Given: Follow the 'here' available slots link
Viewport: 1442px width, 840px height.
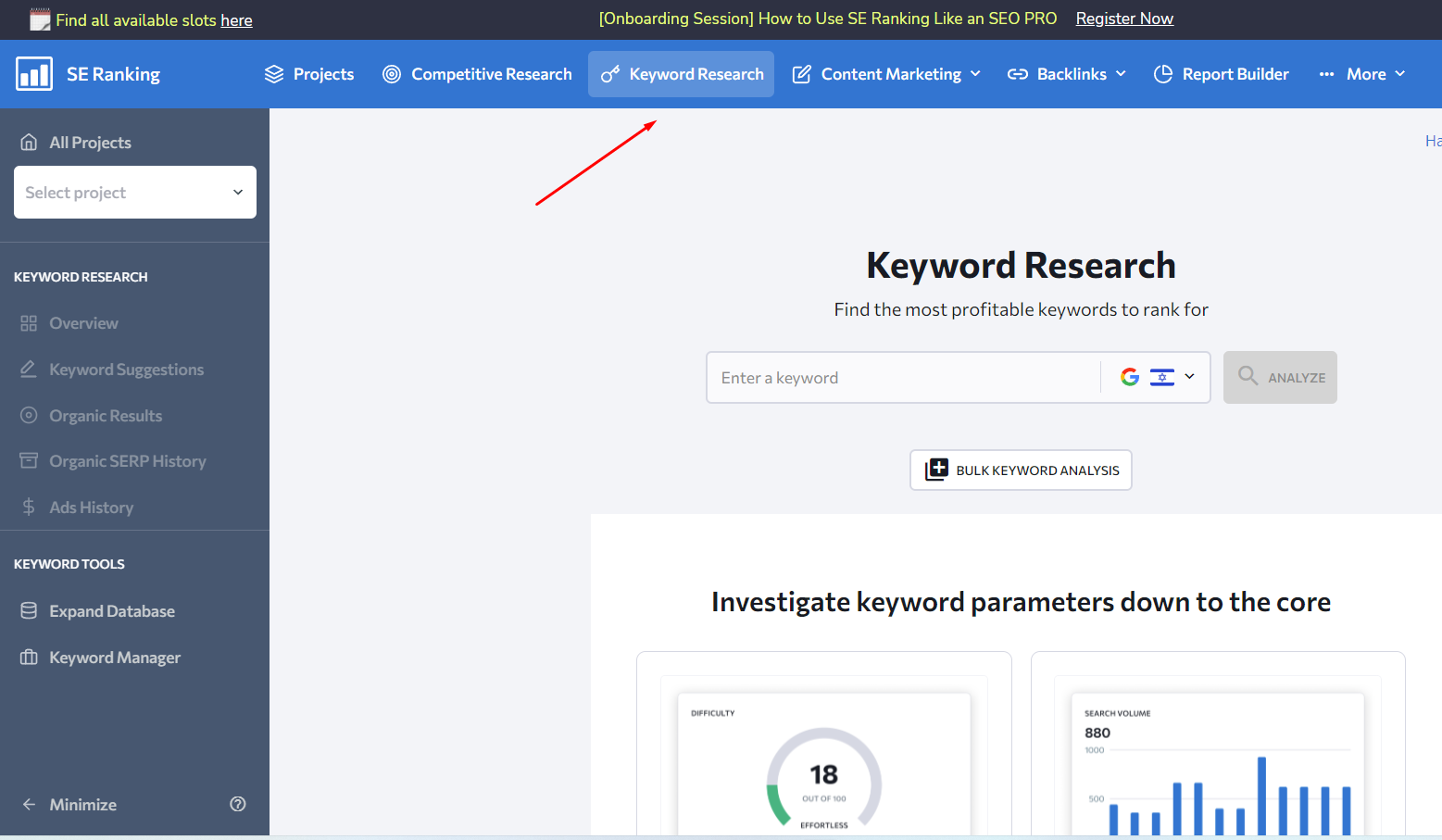Looking at the screenshot, I should (236, 20).
